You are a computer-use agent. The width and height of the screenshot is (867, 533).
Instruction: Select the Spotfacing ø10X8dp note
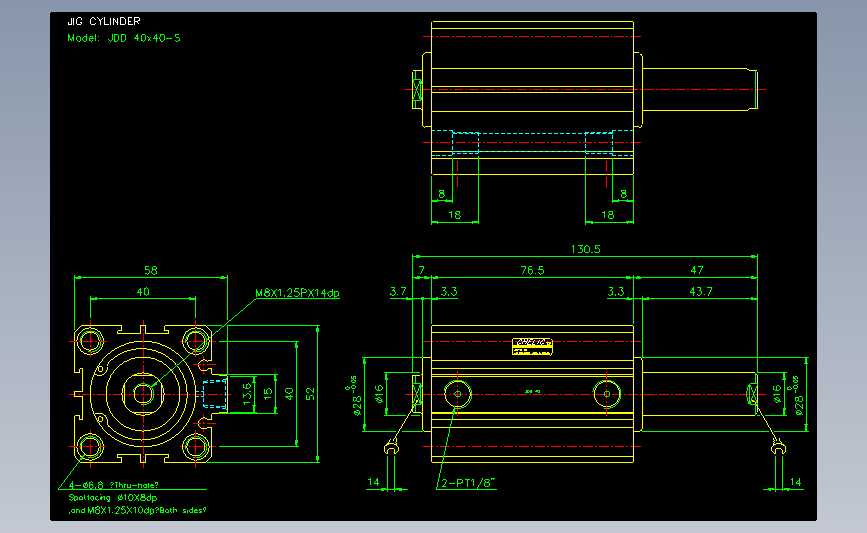click(113, 498)
